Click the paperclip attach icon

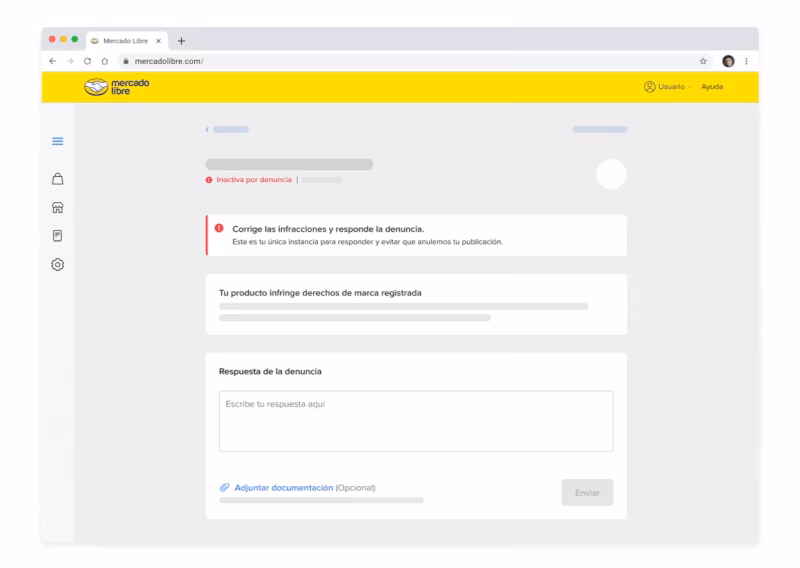point(224,488)
